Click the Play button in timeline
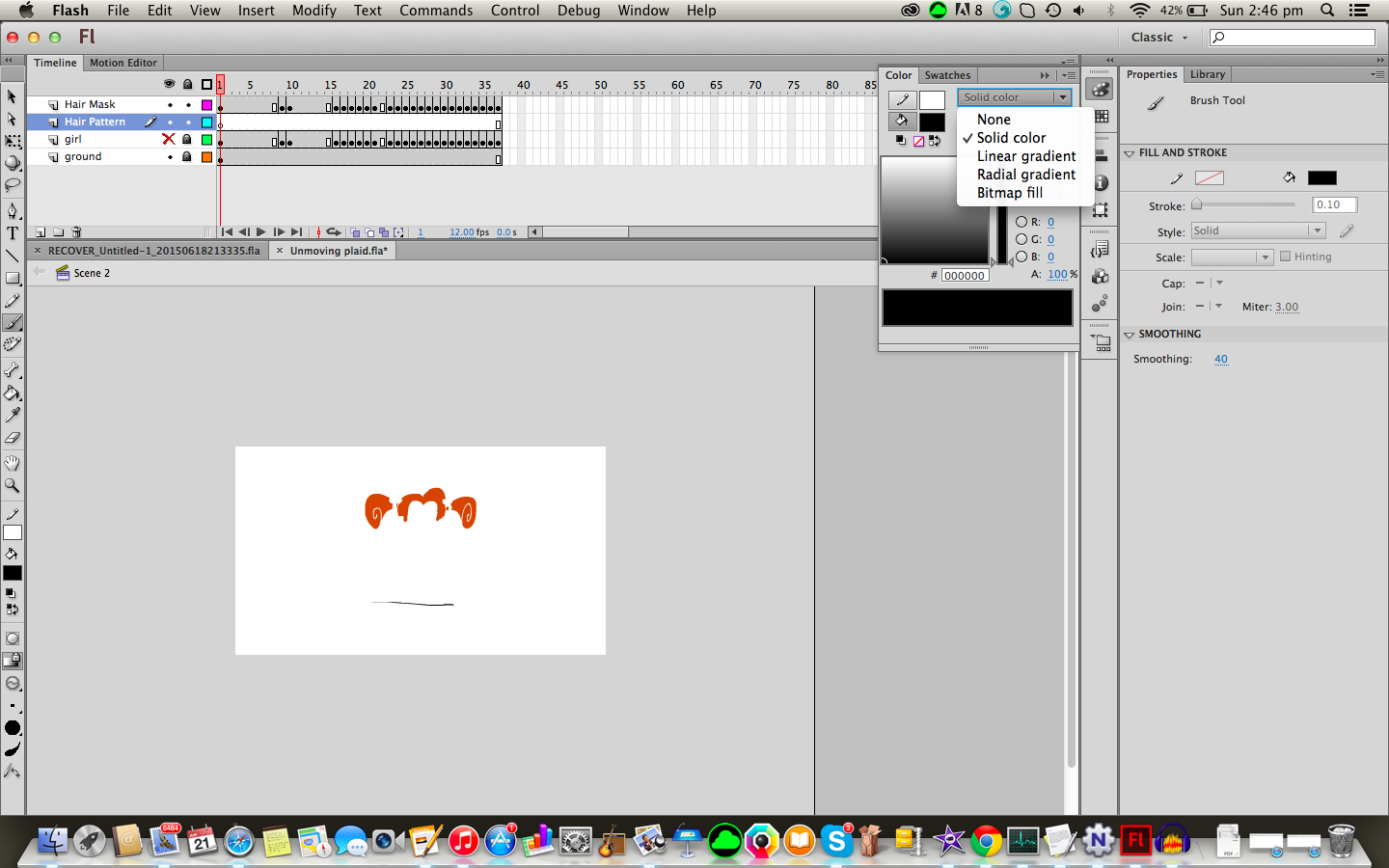Image resolution: width=1389 pixels, height=868 pixels. (261, 232)
